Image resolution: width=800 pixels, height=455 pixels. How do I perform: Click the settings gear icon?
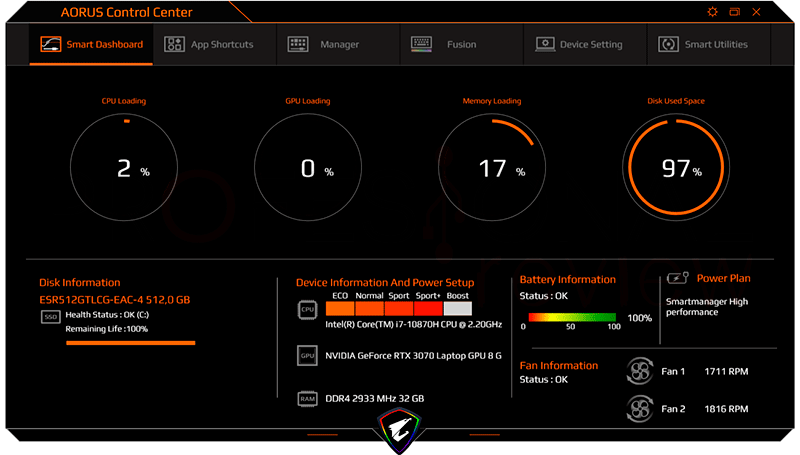[x=713, y=12]
